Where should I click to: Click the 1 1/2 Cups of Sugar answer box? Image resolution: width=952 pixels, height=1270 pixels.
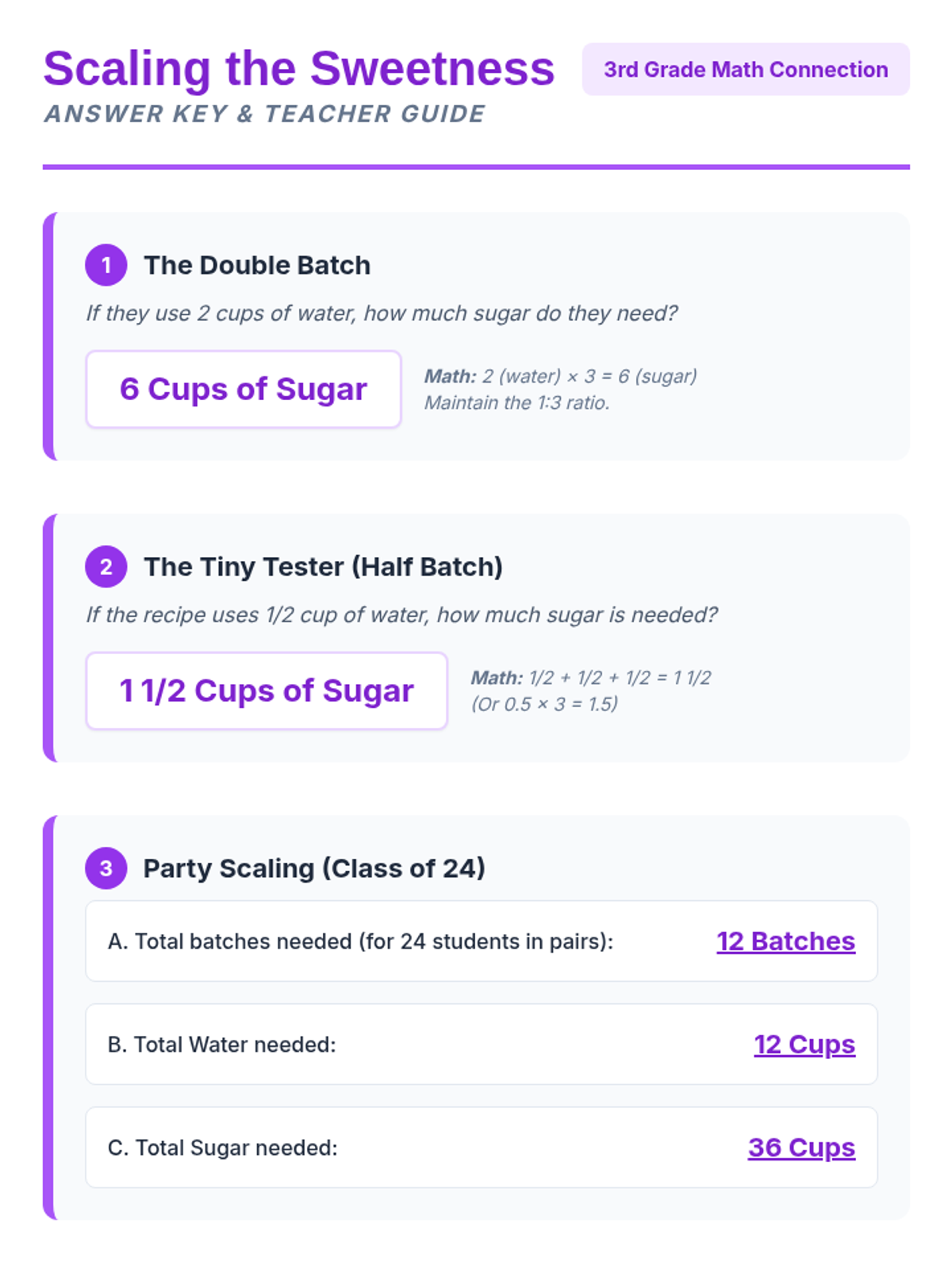pyautogui.click(x=267, y=691)
